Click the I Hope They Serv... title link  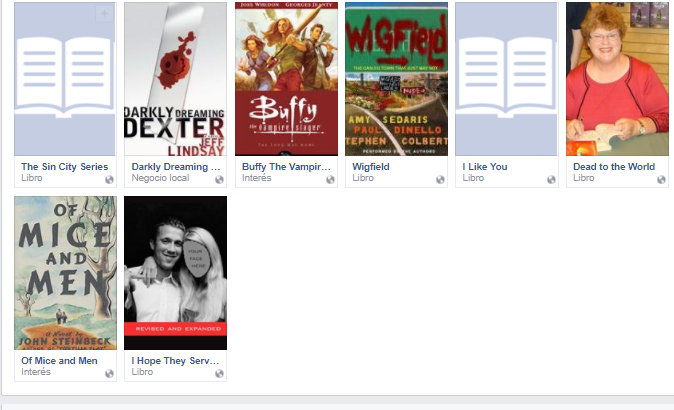tap(175, 361)
